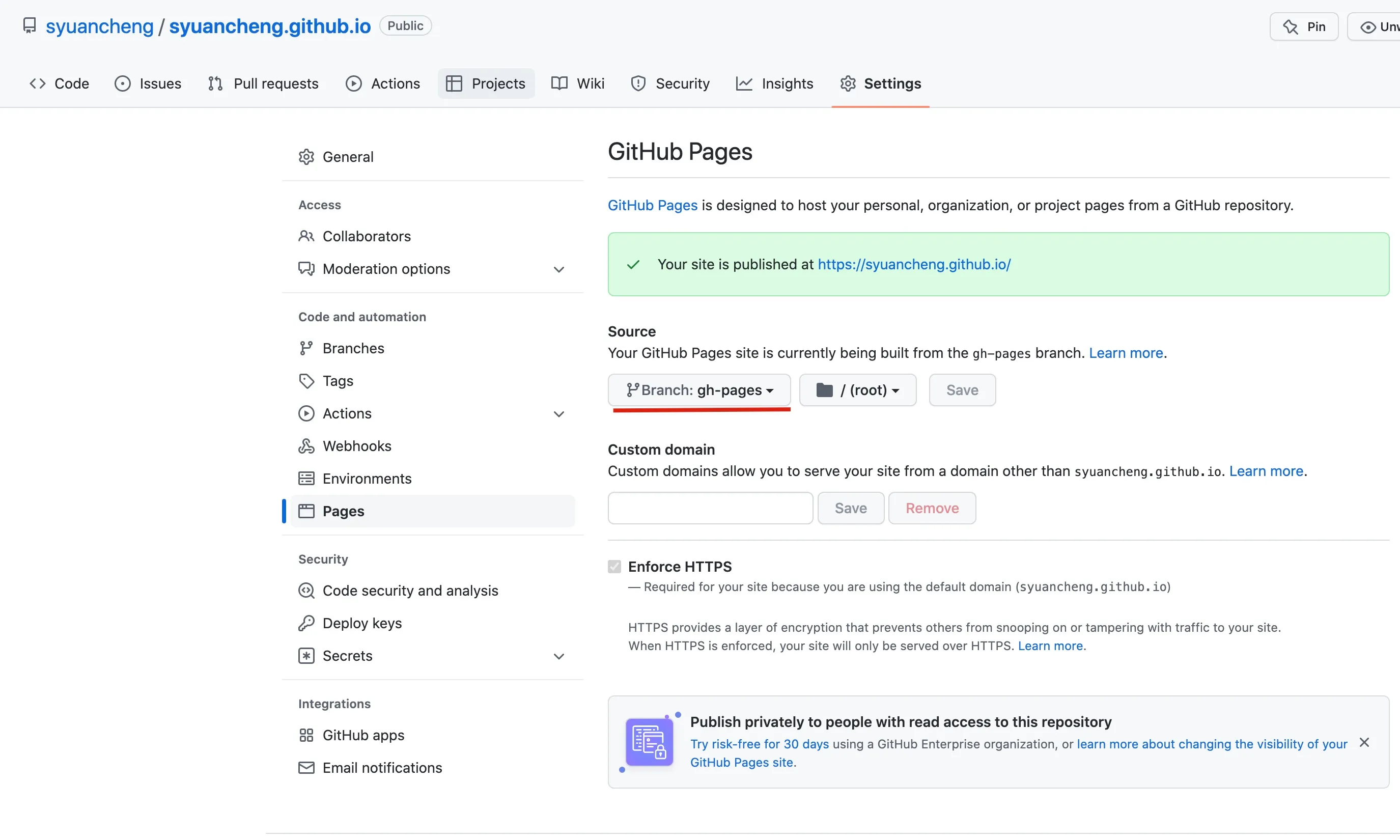
Task: Click the repository icon beside syuancheng
Action: coord(30,26)
